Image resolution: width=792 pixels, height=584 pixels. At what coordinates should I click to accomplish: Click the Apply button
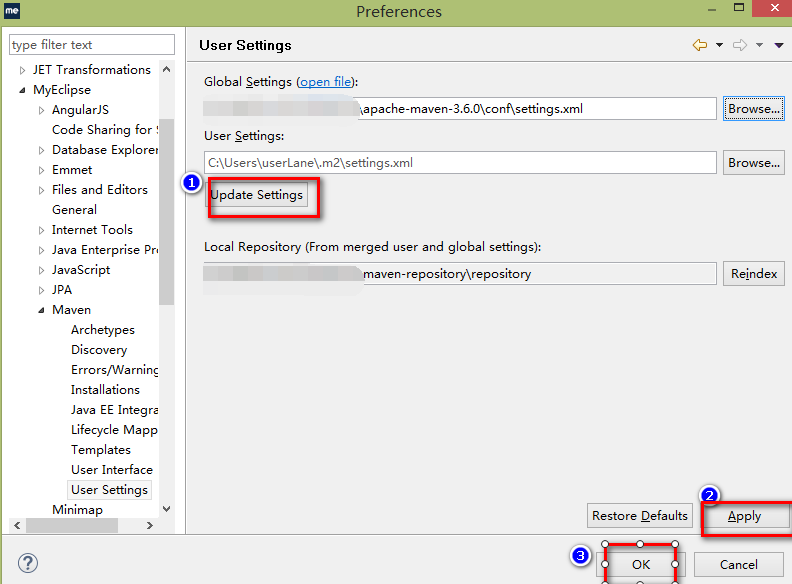coord(745,516)
